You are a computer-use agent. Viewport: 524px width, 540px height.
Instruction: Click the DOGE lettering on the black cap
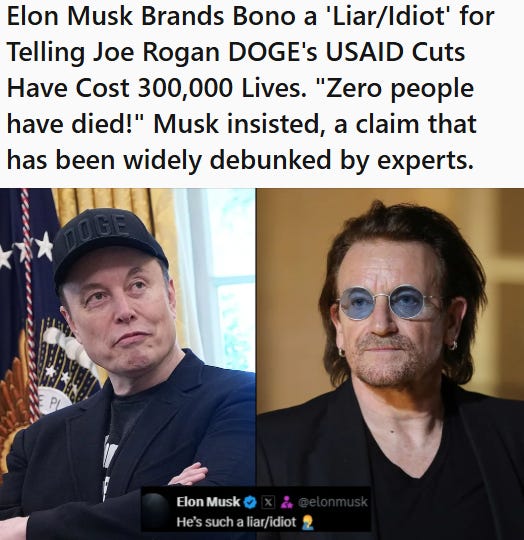95,230
